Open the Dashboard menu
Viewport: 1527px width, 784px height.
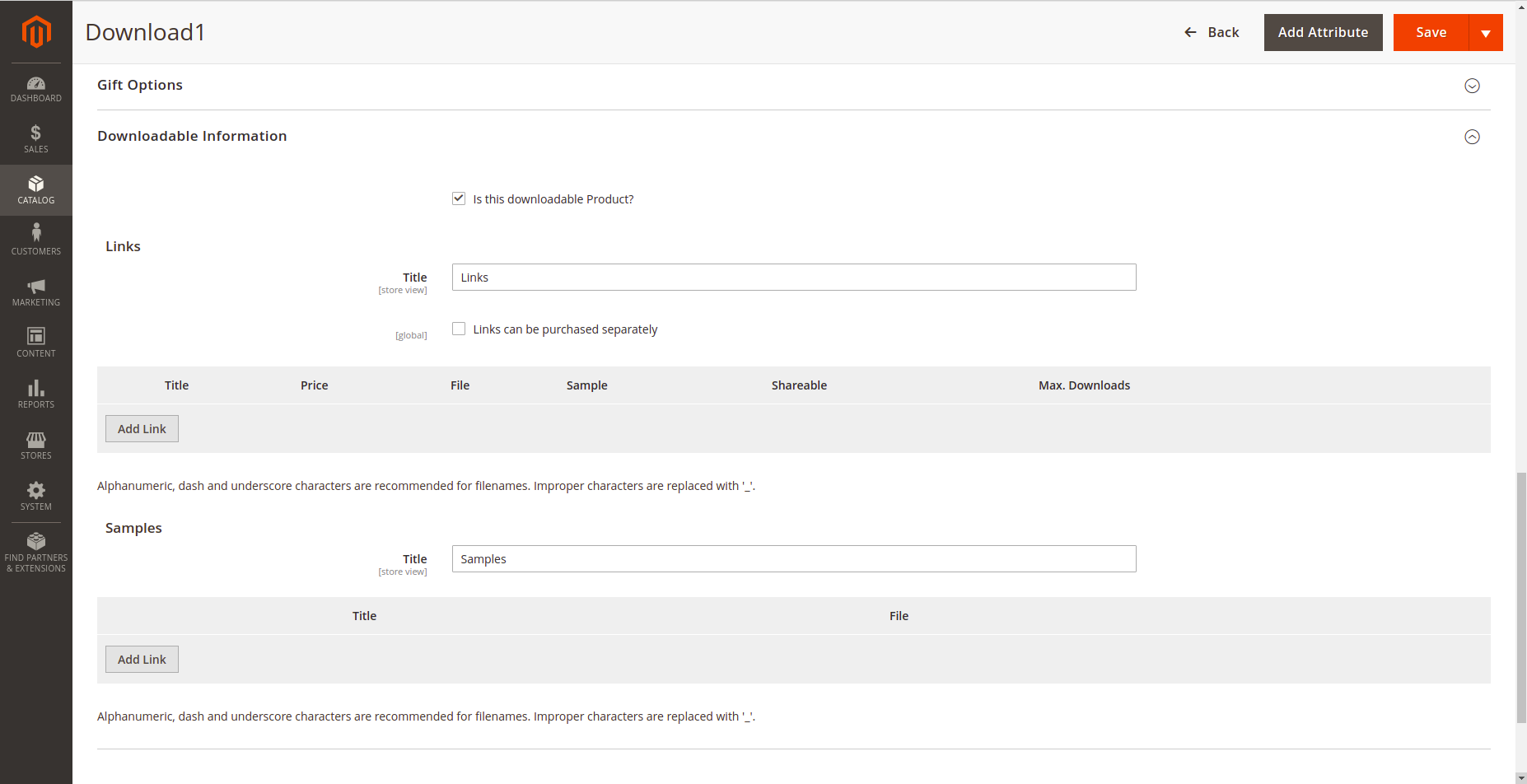pyautogui.click(x=36, y=89)
